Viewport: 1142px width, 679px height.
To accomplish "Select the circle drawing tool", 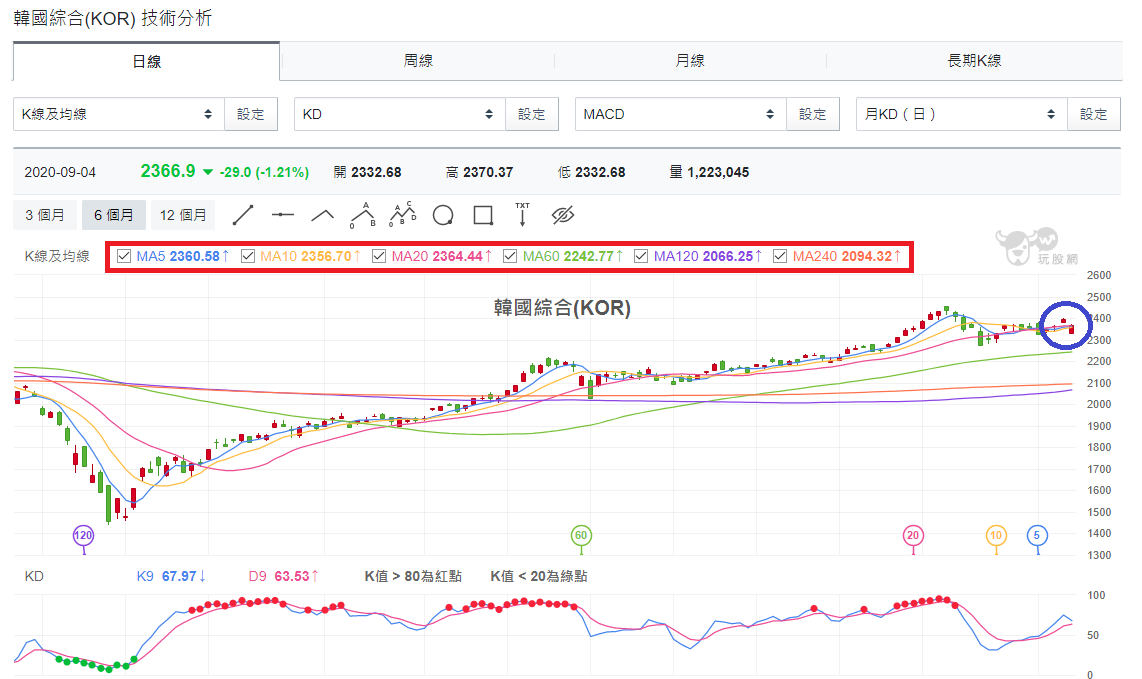I will 443,216.
